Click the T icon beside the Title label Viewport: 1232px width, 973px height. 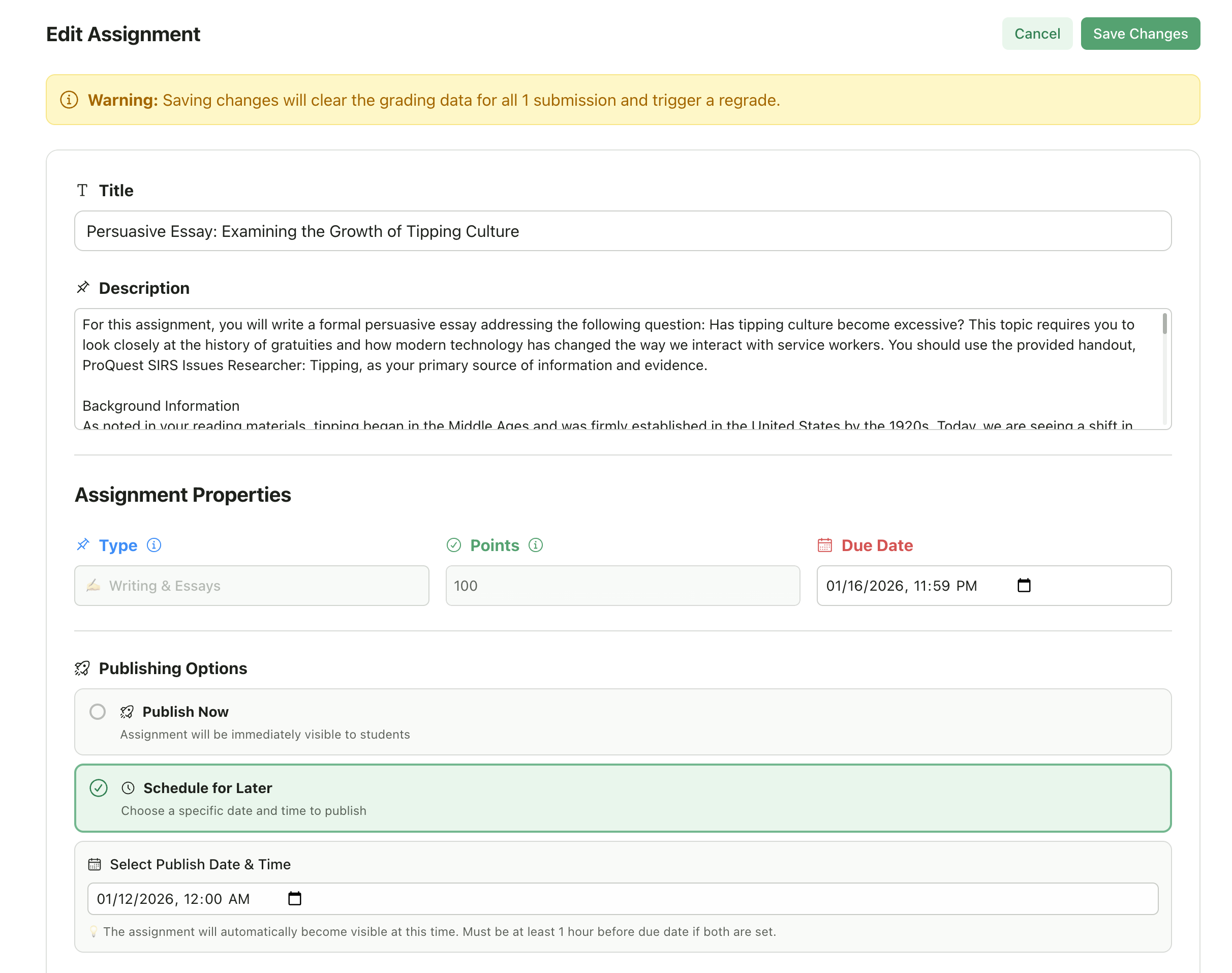pyautogui.click(x=82, y=190)
